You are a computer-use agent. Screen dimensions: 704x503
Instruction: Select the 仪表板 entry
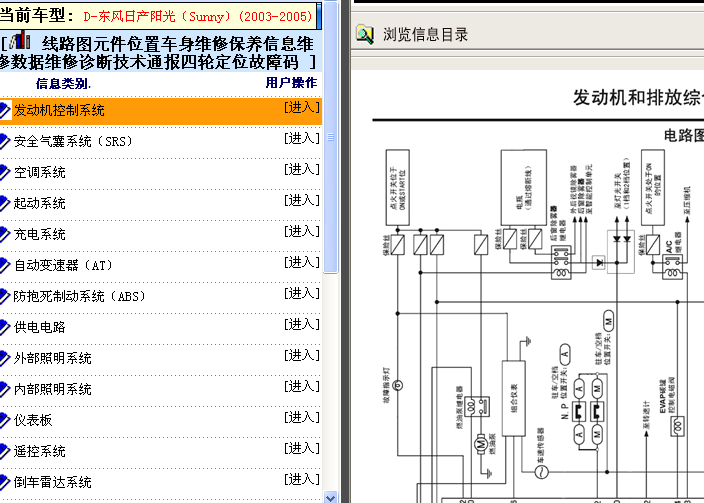pos(33,420)
